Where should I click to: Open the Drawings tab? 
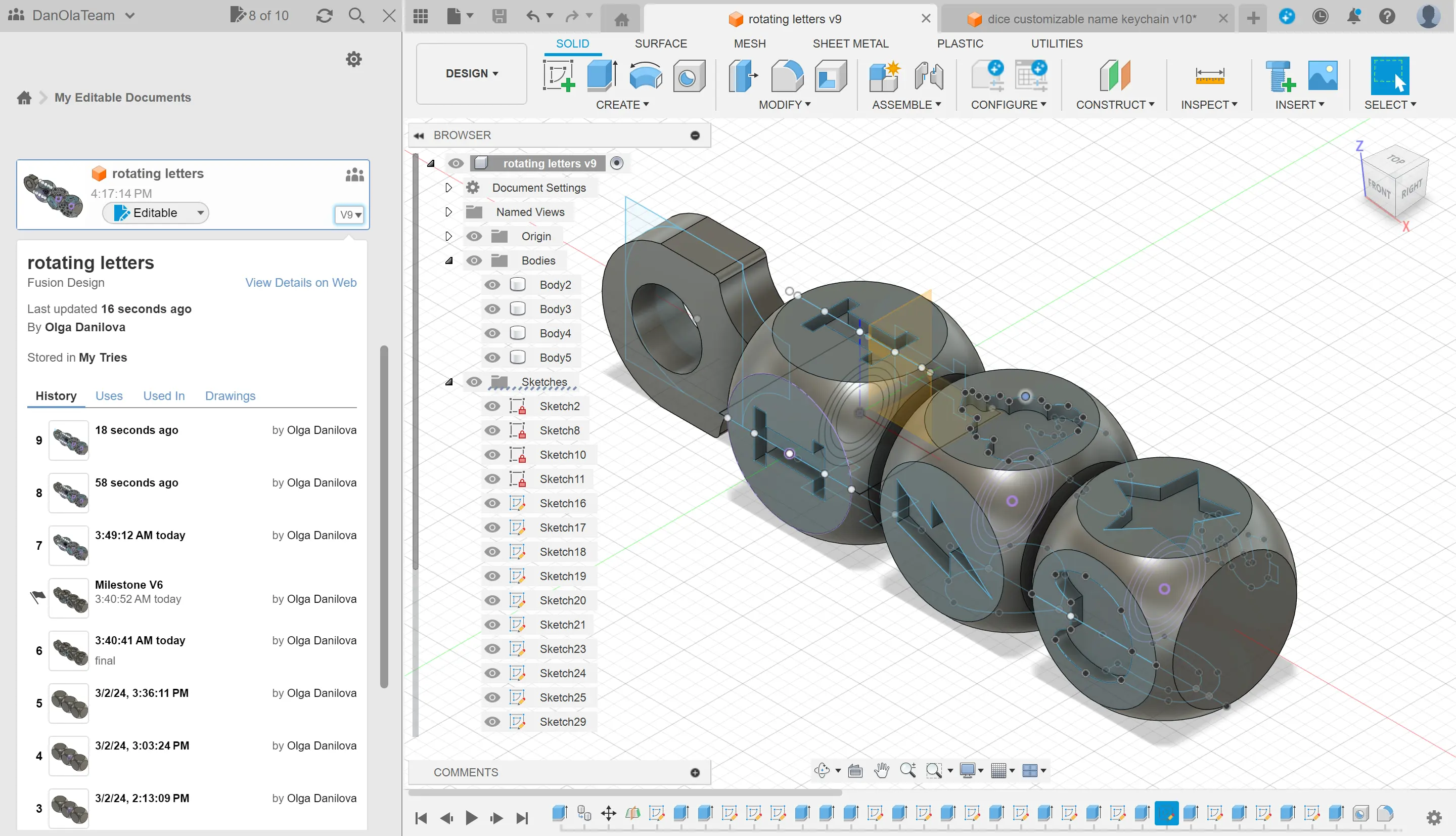230,395
